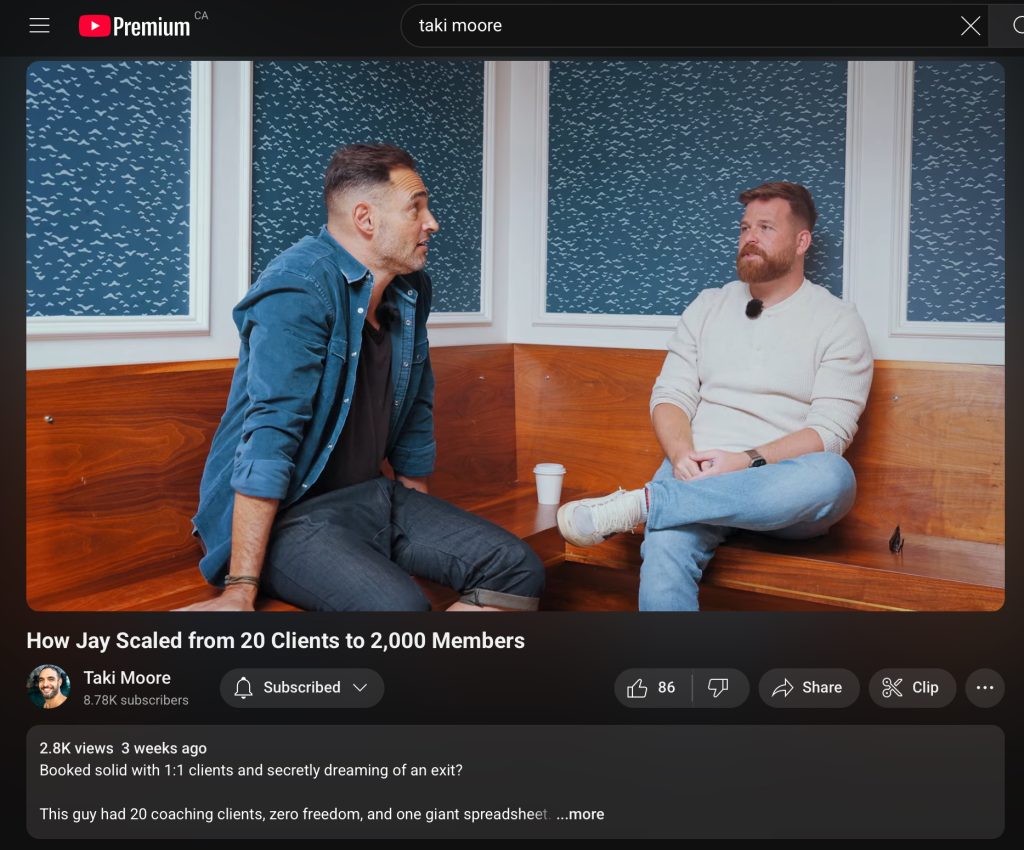The image size is (1024, 850).
Task: Click the '2.8K views 3 weeks ago' line
Action: coord(123,748)
